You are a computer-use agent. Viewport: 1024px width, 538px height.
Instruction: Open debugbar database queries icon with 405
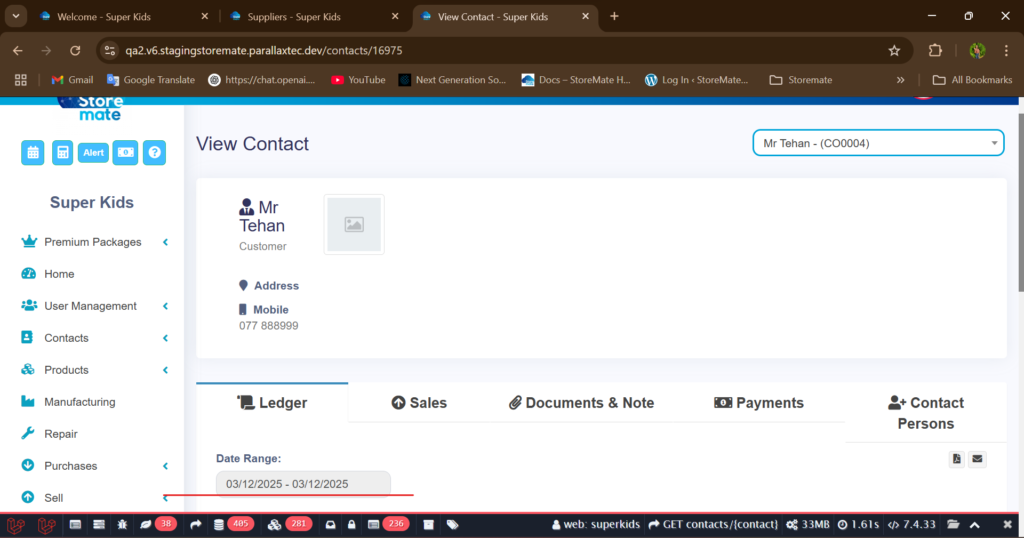coord(233,524)
